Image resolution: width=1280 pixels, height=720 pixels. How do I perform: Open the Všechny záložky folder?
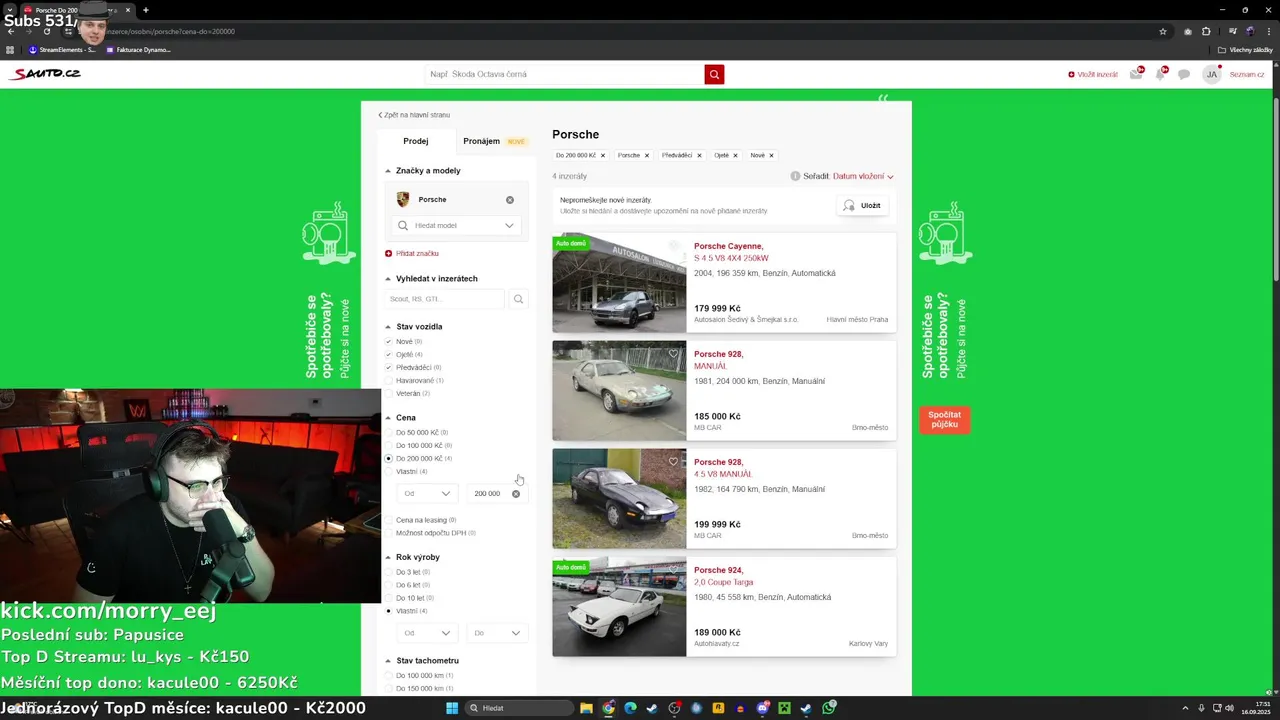tap(1245, 50)
